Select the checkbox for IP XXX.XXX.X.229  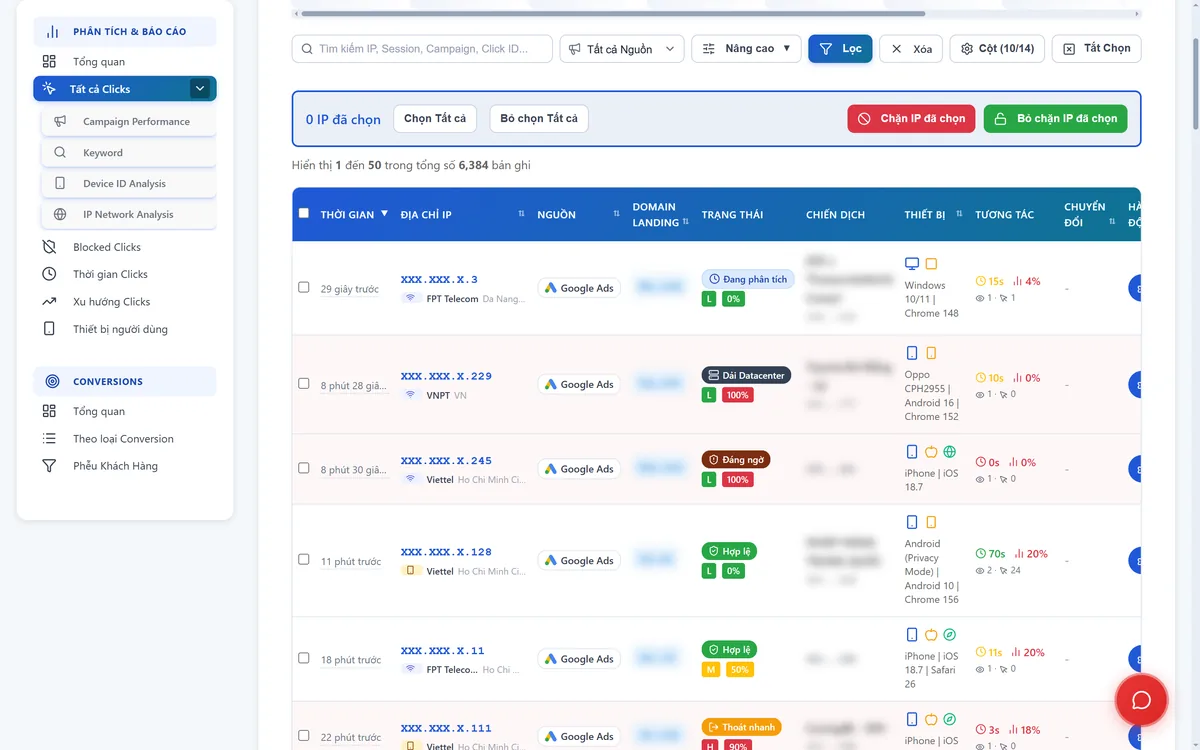304,383
